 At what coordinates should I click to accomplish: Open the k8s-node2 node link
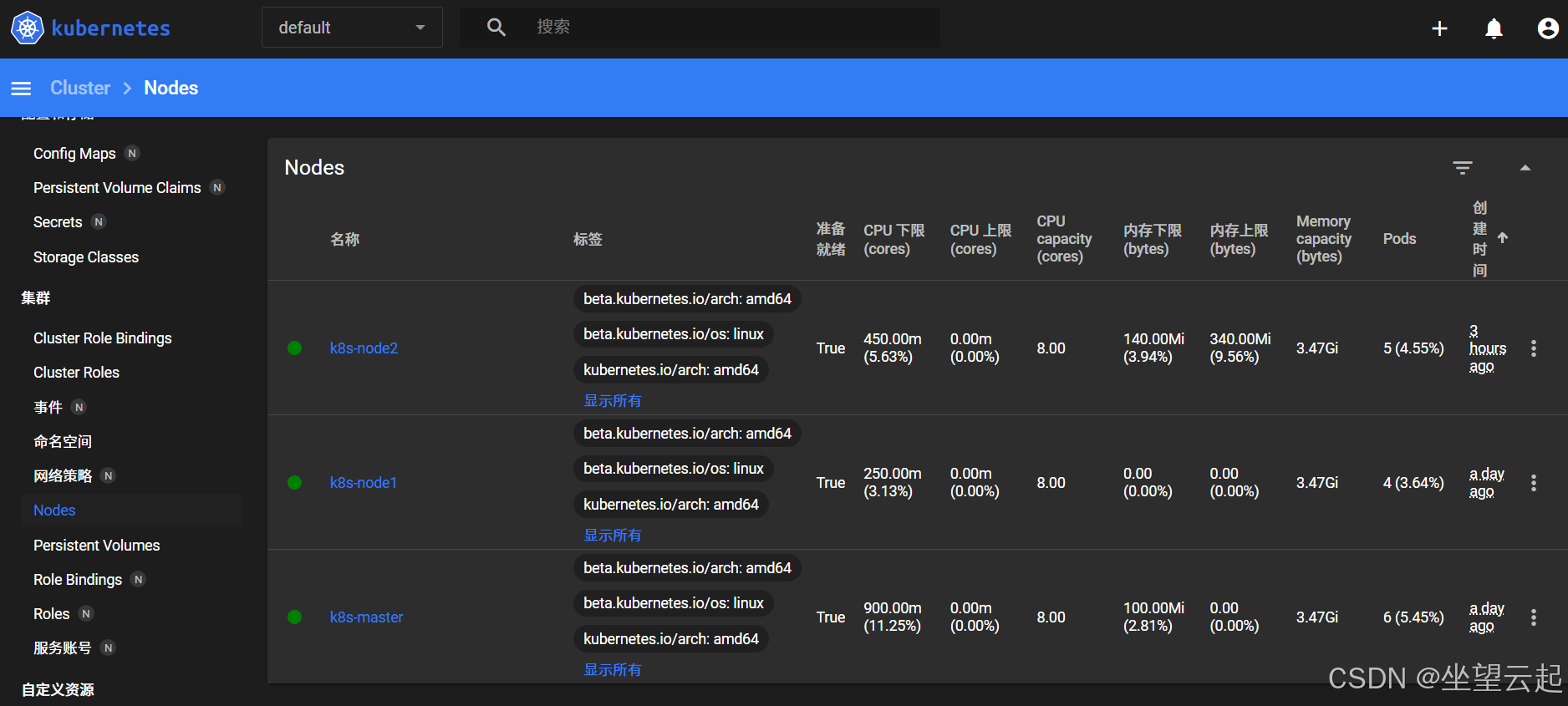[x=364, y=348]
